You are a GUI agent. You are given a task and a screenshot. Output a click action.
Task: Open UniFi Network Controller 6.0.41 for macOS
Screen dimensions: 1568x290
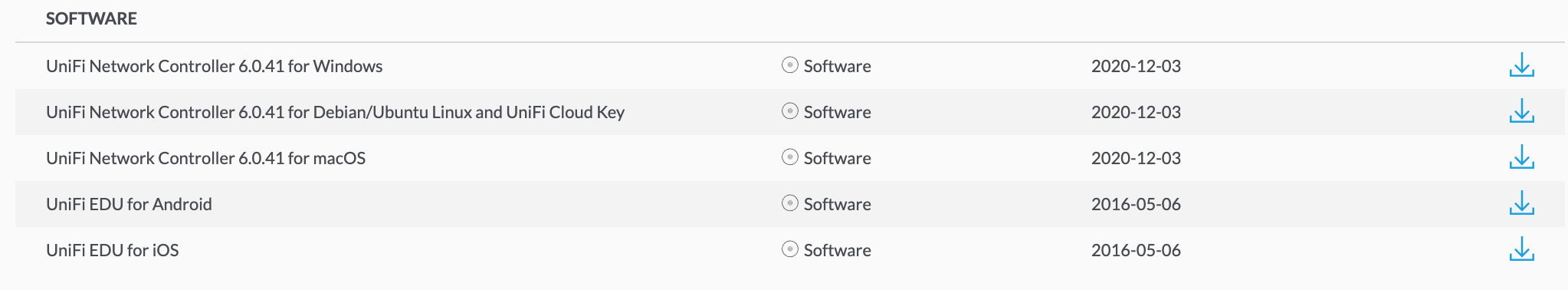coord(206,158)
